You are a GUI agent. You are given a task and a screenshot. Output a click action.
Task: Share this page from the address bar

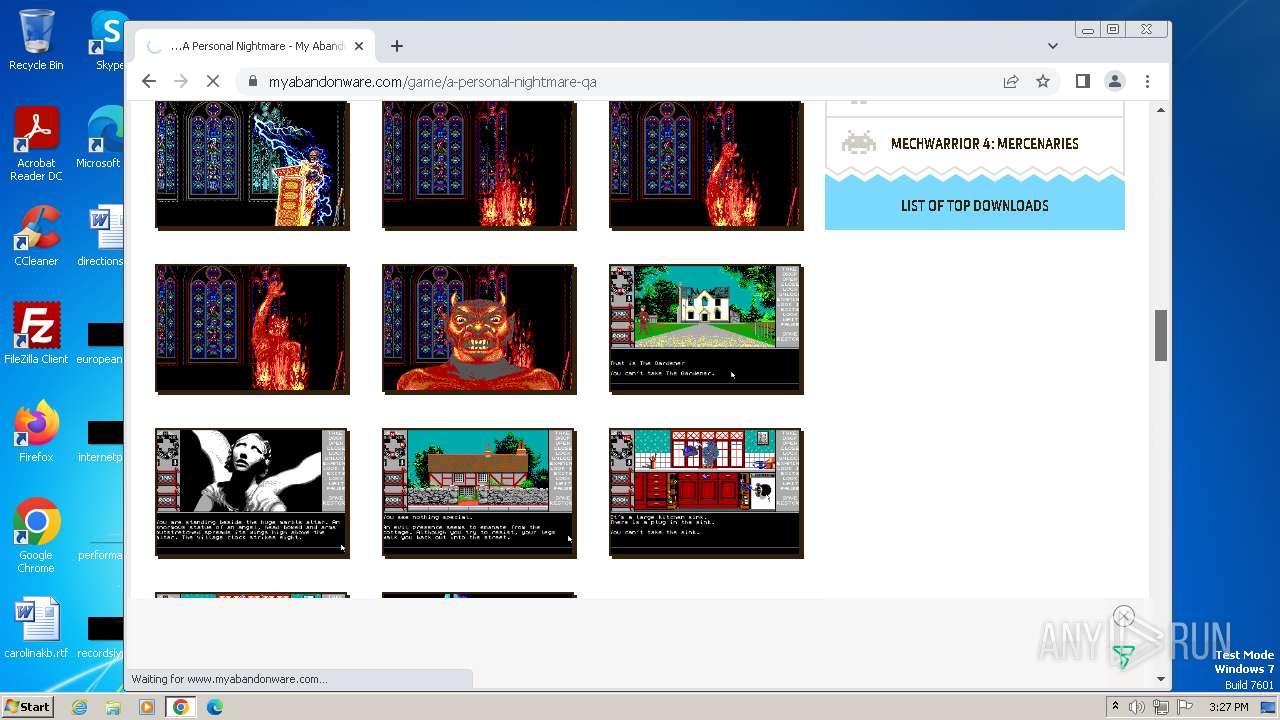1011,81
